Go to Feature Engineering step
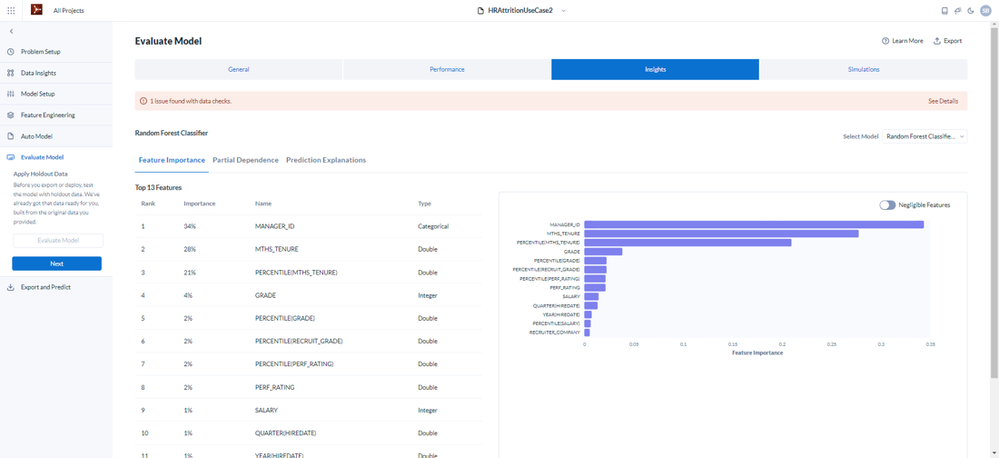Image resolution: width=999 pixels, height=458 pixels. click(x=56, y=115)
